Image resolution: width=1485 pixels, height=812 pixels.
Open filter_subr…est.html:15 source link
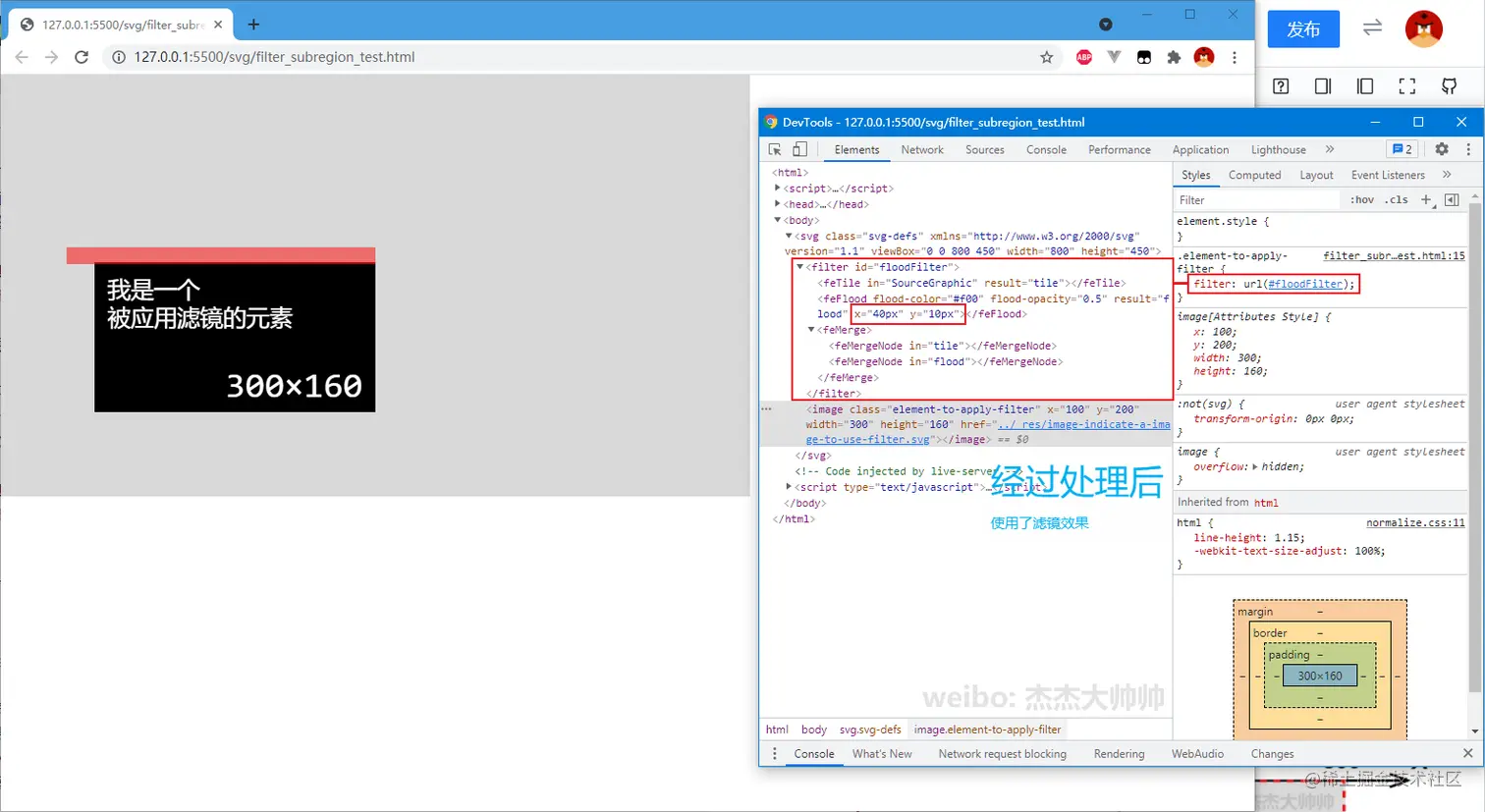(1394, 255)
